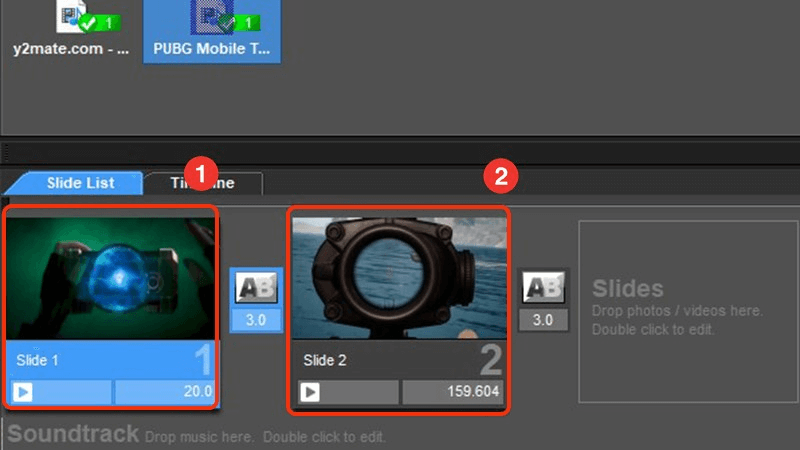800x450 pixels.
Task: Switch to the Slide List tab
Action: pos(80,183)
